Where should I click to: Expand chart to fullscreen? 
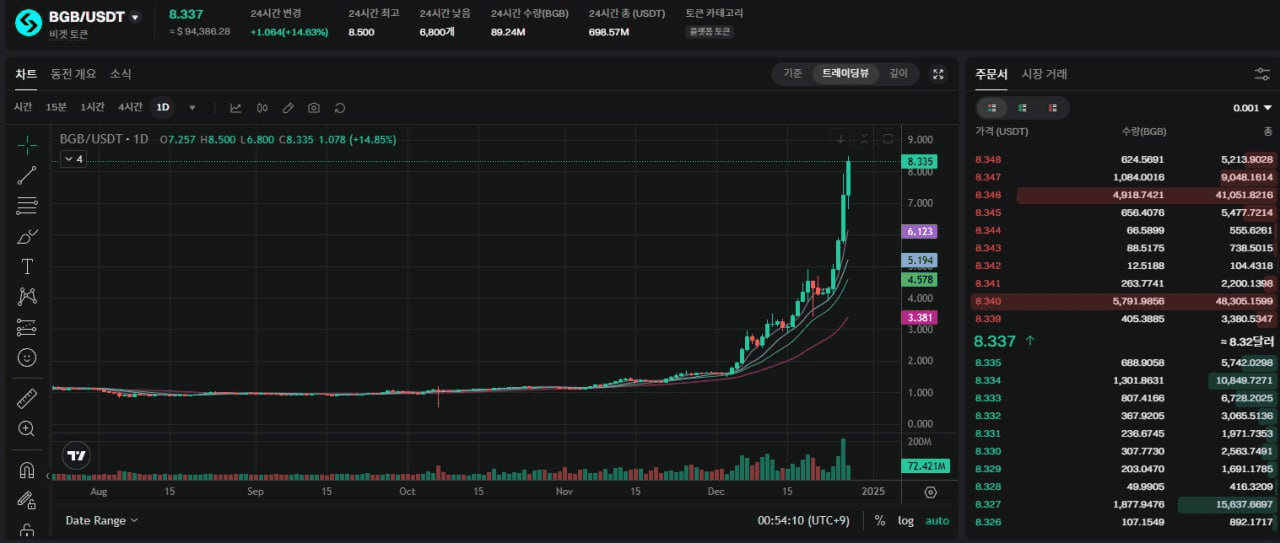[938, 73]
